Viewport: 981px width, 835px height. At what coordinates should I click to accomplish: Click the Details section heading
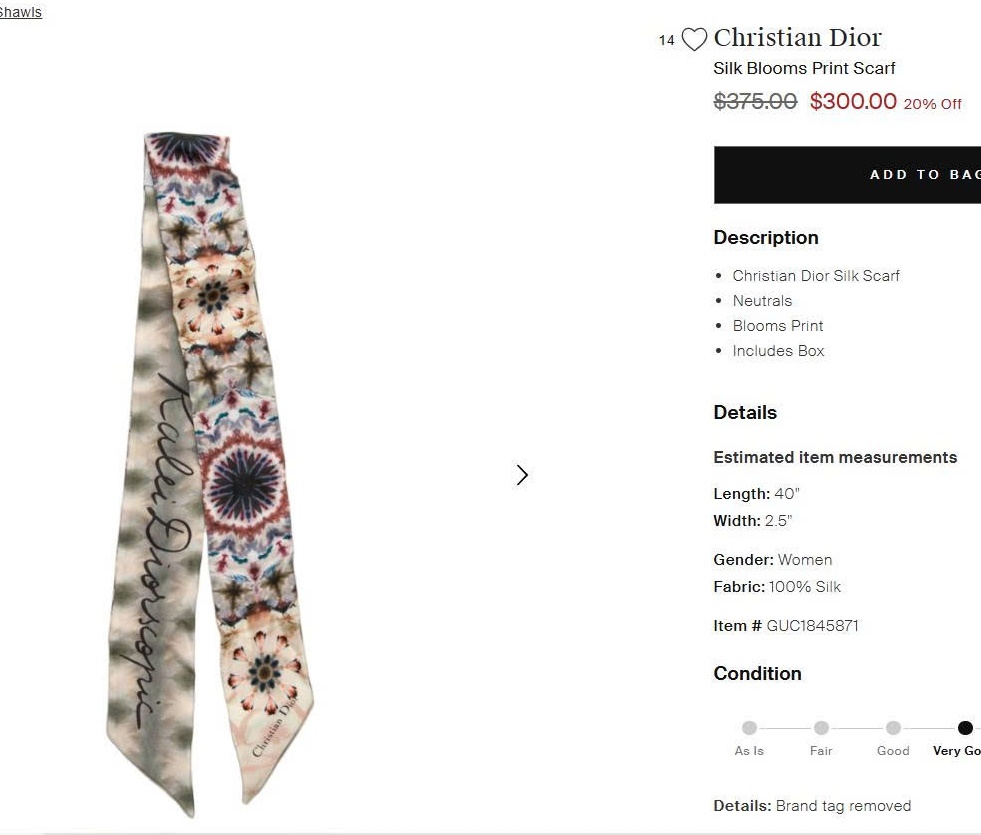click(x=744, y=412)
